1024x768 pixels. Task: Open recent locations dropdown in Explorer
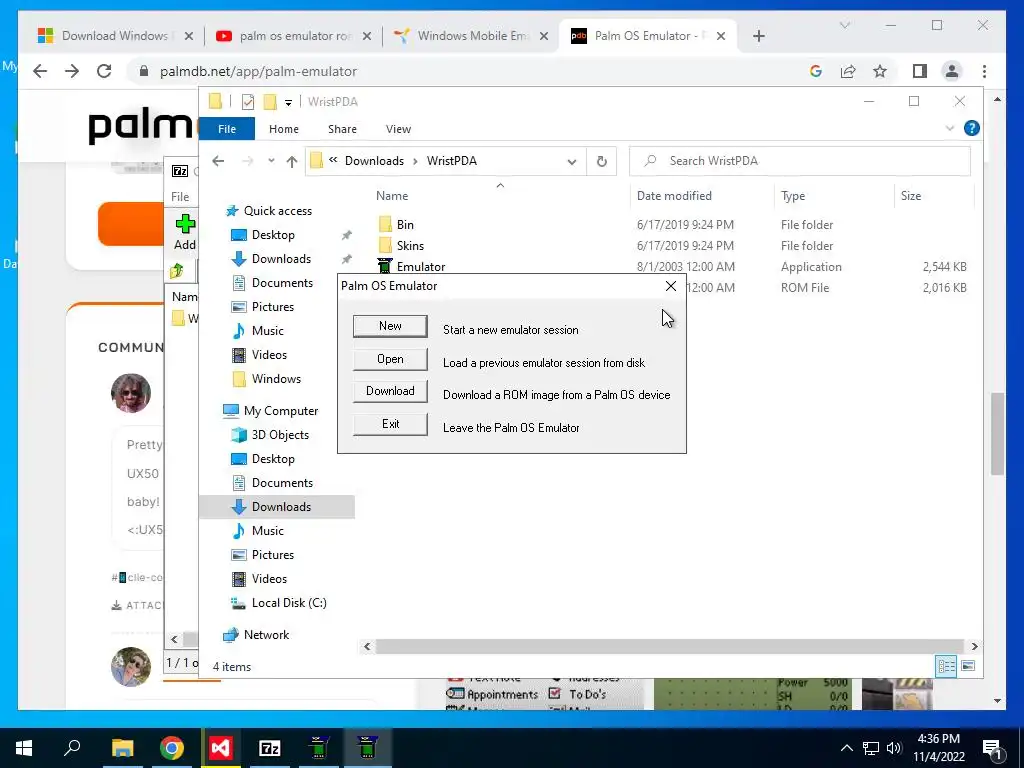pyautogui.click(x=271, y=161)
